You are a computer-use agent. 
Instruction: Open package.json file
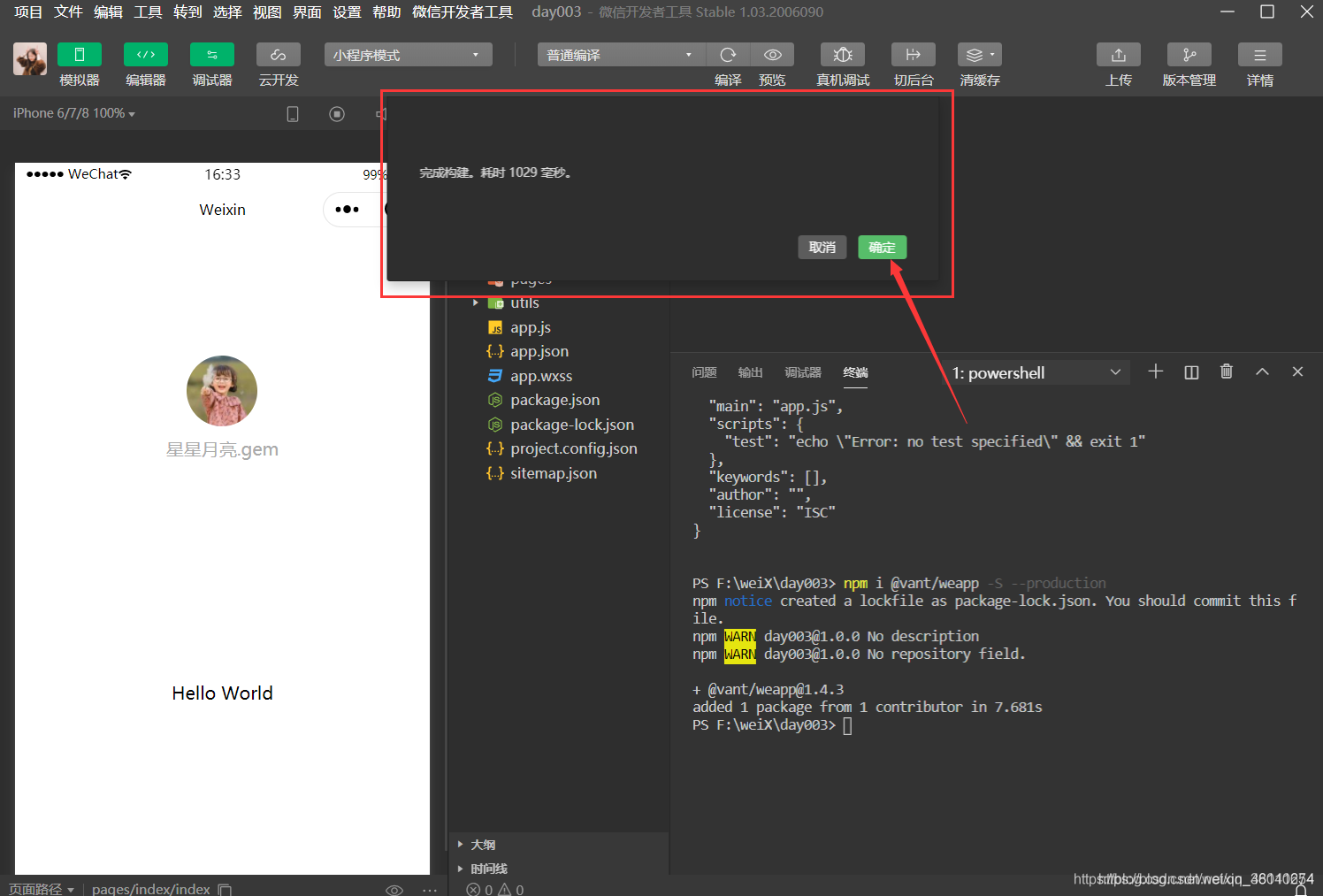[554, 400]
